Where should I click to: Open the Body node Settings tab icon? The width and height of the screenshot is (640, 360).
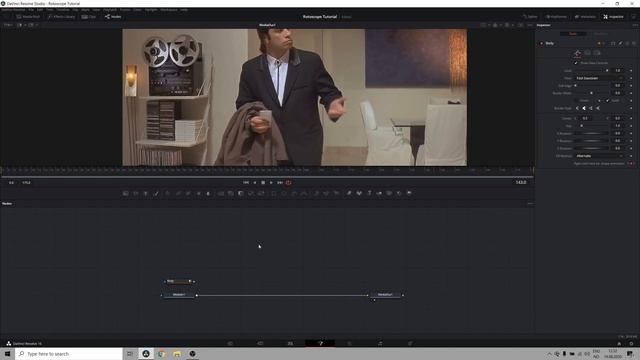[597, 53]
